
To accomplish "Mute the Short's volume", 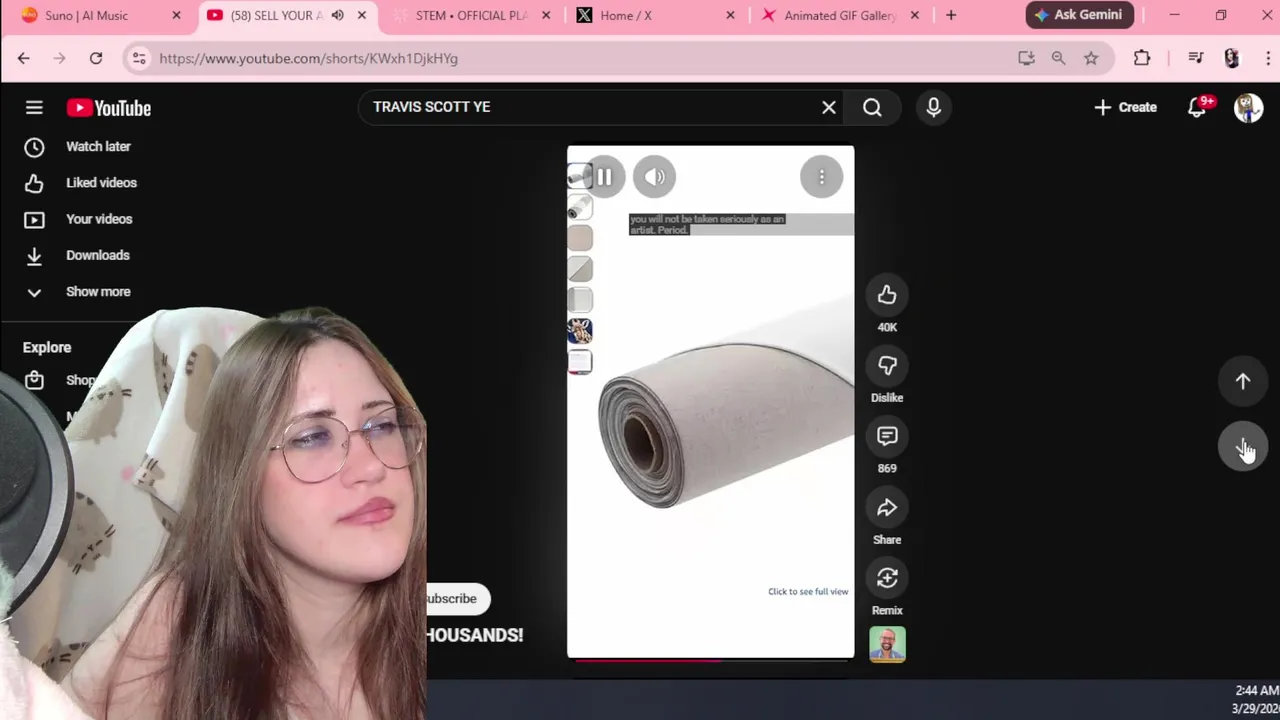I will (x=654, y=177).
